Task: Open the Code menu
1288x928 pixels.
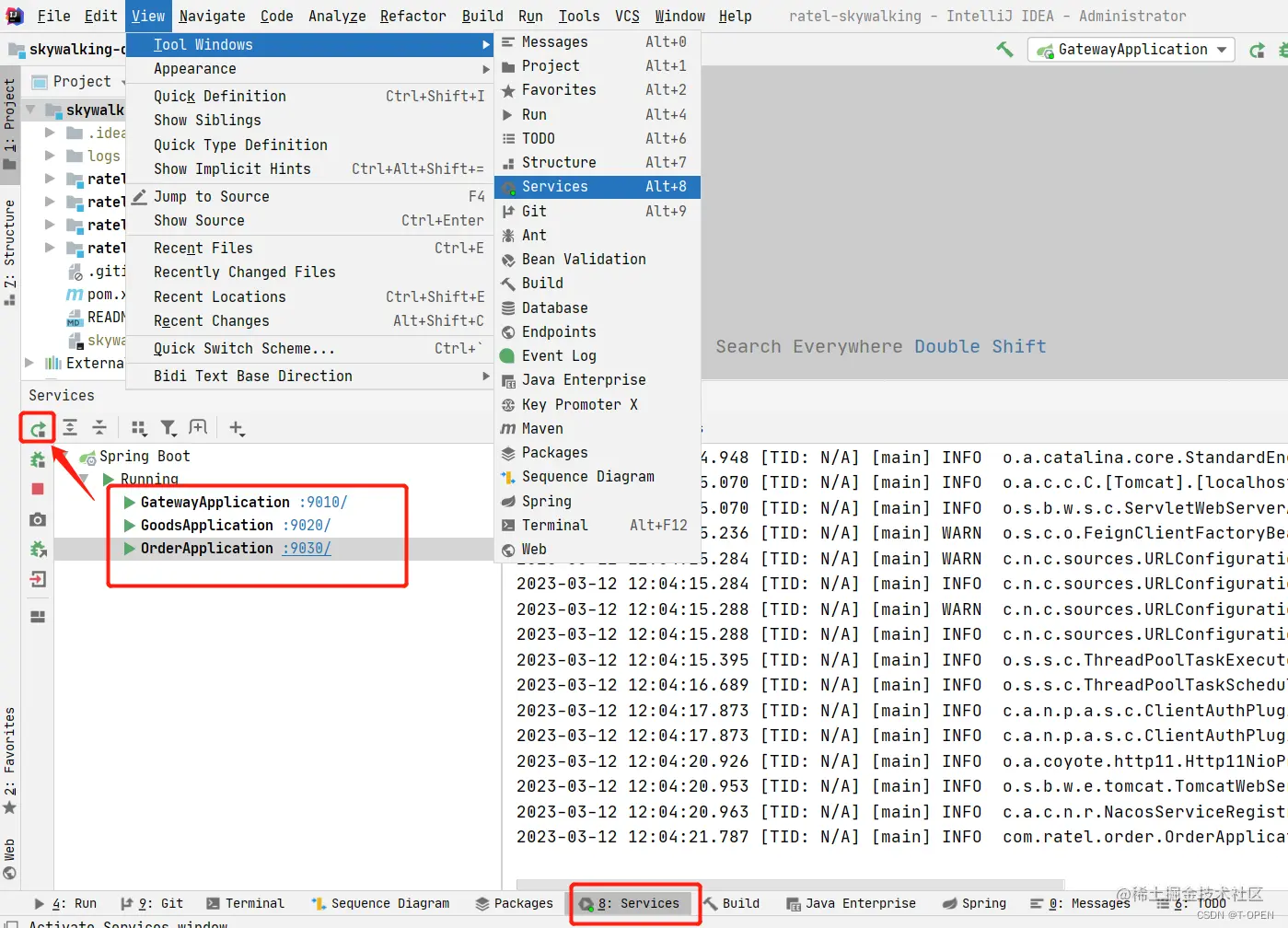Action: [x=276, y=16]
